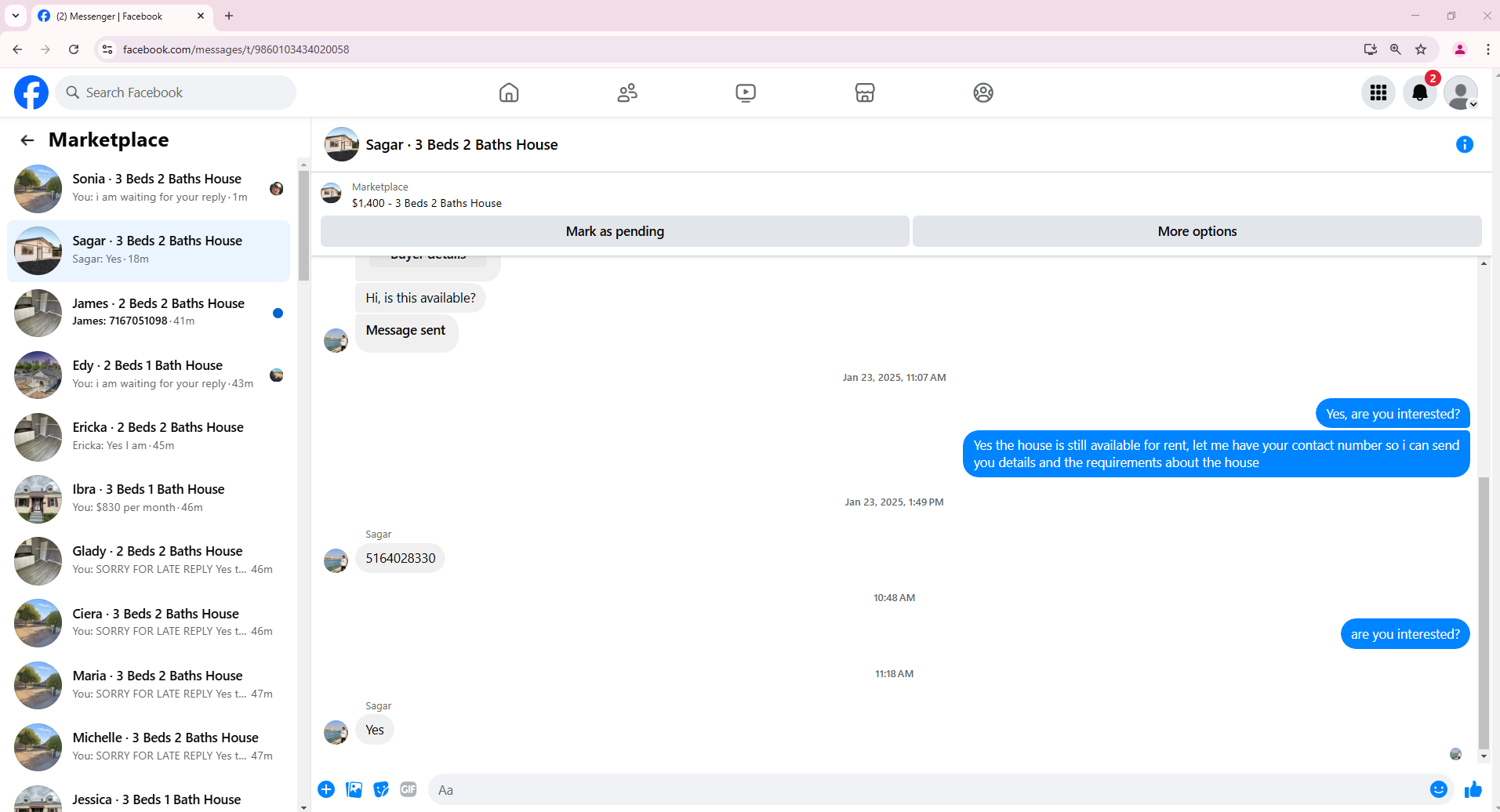
Task: Click the phone number message 5164028330
Action: click(x=401, y=558)
